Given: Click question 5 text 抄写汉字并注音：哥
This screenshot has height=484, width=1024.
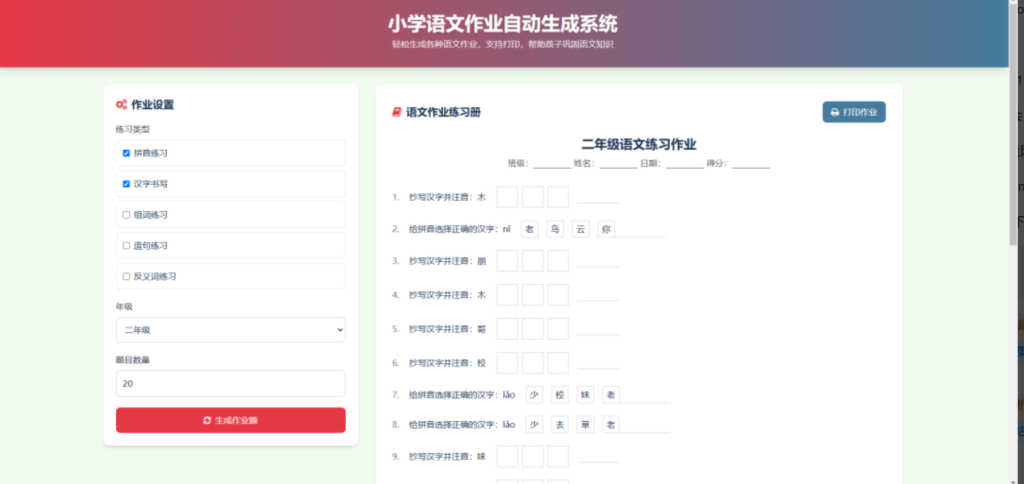Looking at the screenshot, I should 447,329.
